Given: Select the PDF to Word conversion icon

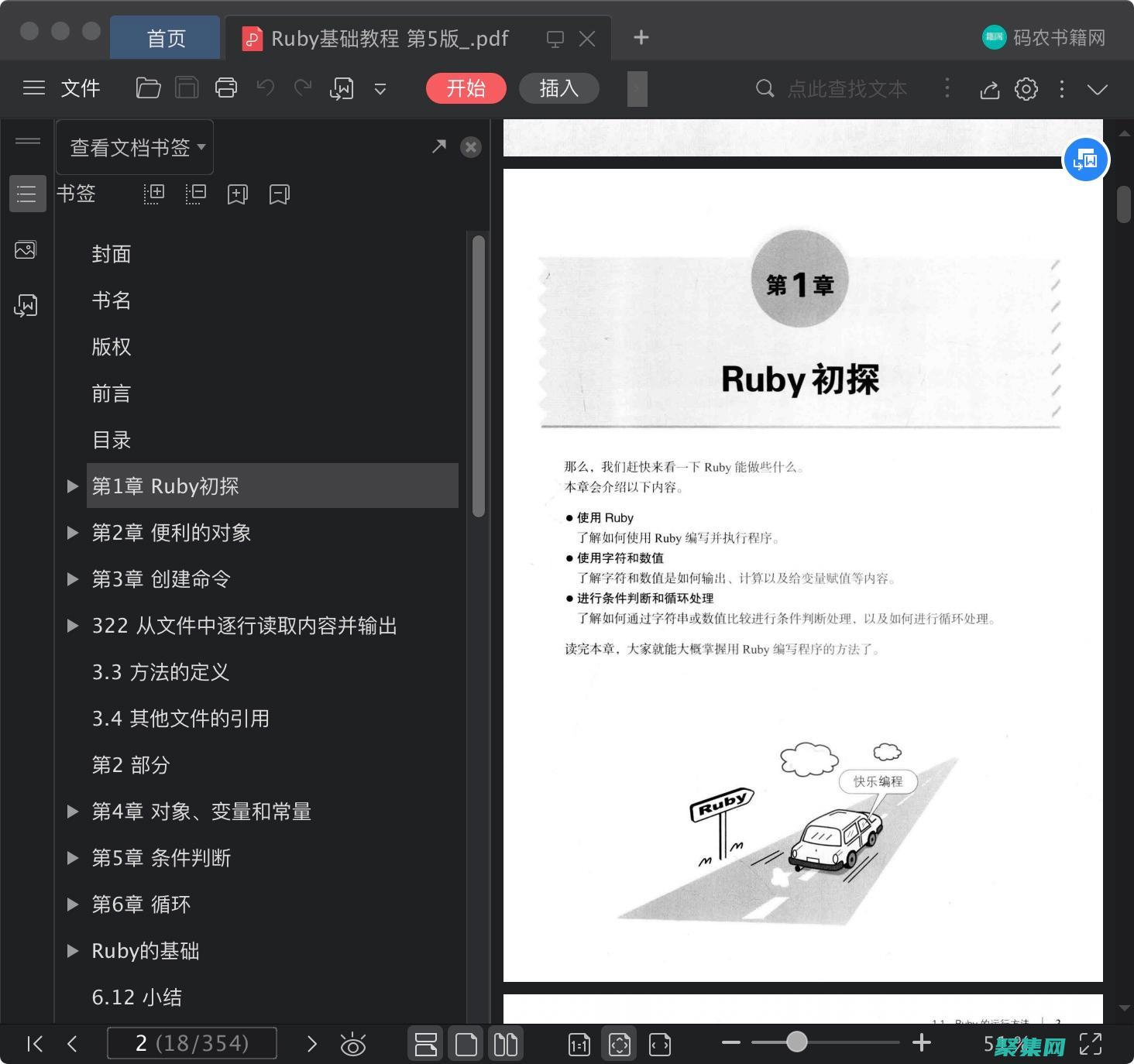Looking at the screenshot, I should 342,88.
